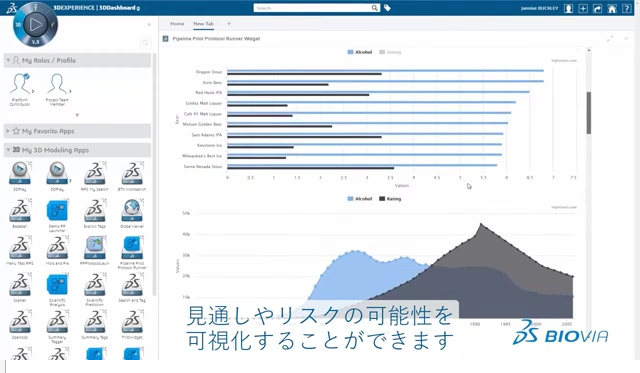Viewport: 640px width, 373px height.
Task: Click the peak point of the Rating area series
Action: 480,224
